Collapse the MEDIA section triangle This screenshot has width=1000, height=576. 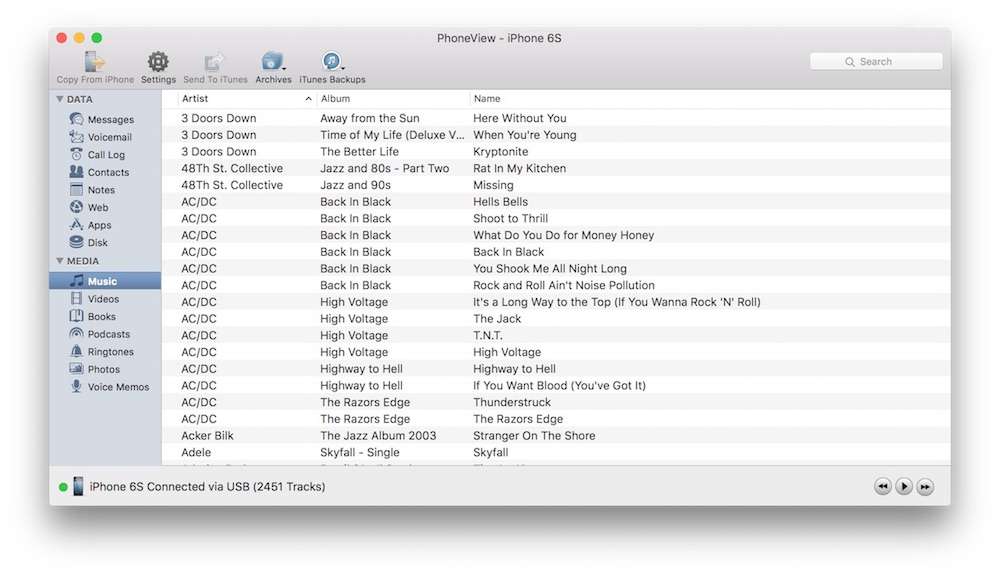point(59,260)
